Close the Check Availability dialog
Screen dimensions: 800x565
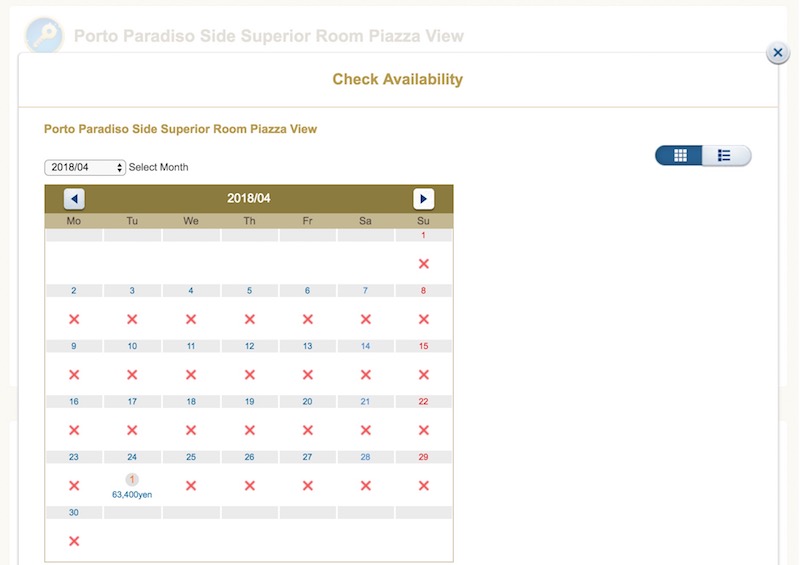(778, 52)
